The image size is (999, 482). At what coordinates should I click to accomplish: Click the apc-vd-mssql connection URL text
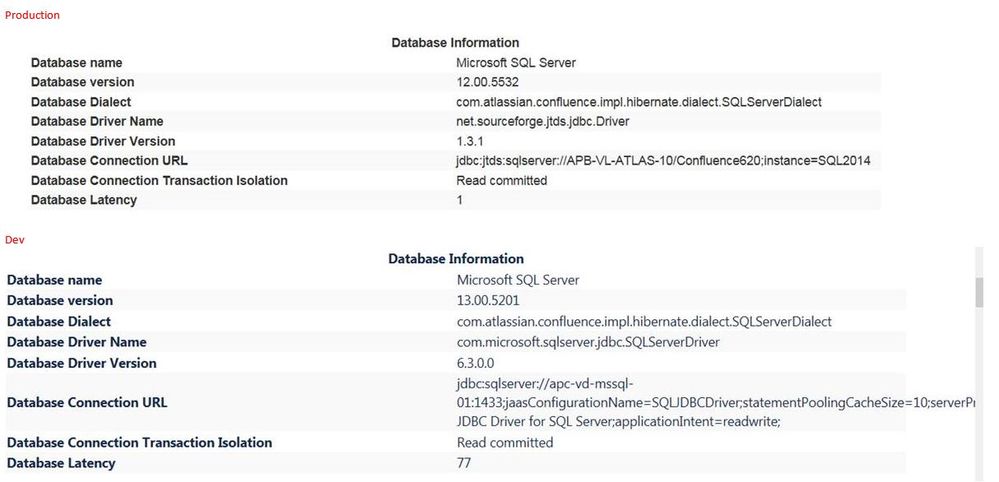pos(546,384)
